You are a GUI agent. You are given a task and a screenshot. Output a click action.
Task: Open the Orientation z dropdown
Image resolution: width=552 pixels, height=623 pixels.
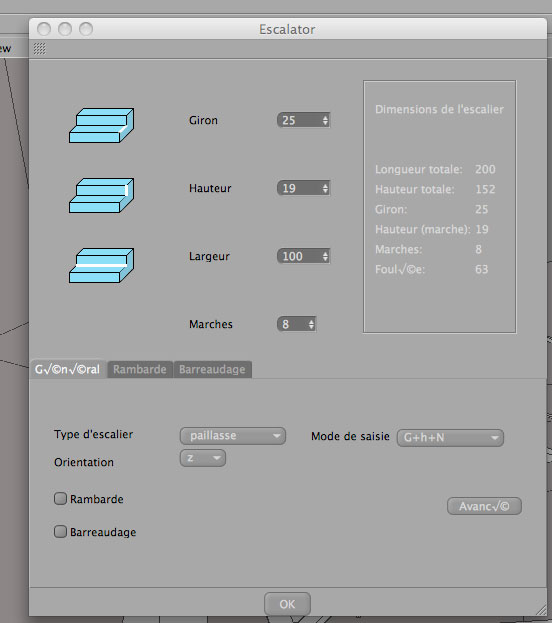pyautogui.click(x=203, y=458)
